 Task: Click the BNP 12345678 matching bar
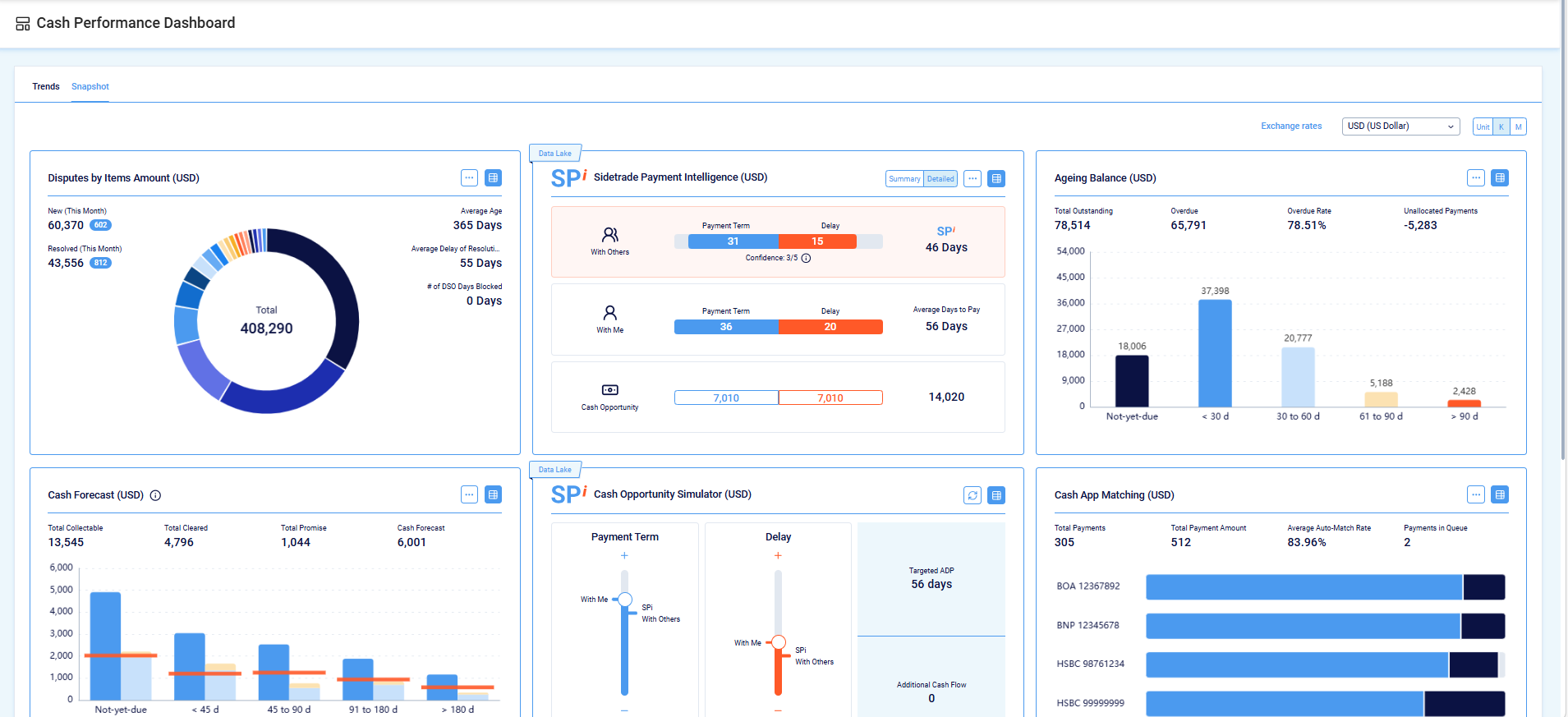[1325, 626]
